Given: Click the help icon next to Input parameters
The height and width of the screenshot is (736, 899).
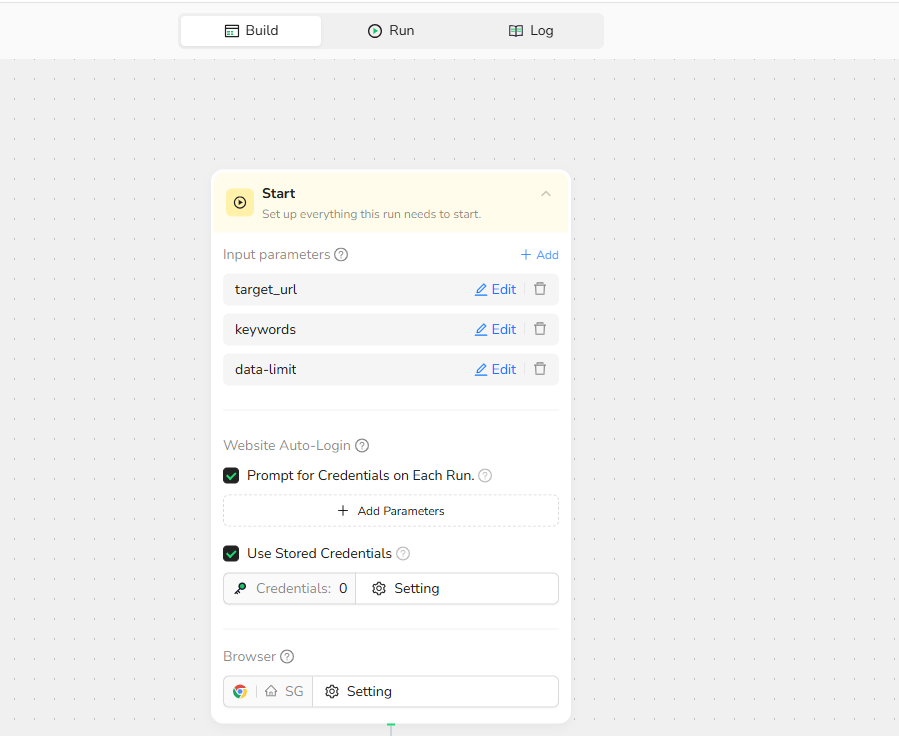Looking at the screenshot, I should click(341, 255).
